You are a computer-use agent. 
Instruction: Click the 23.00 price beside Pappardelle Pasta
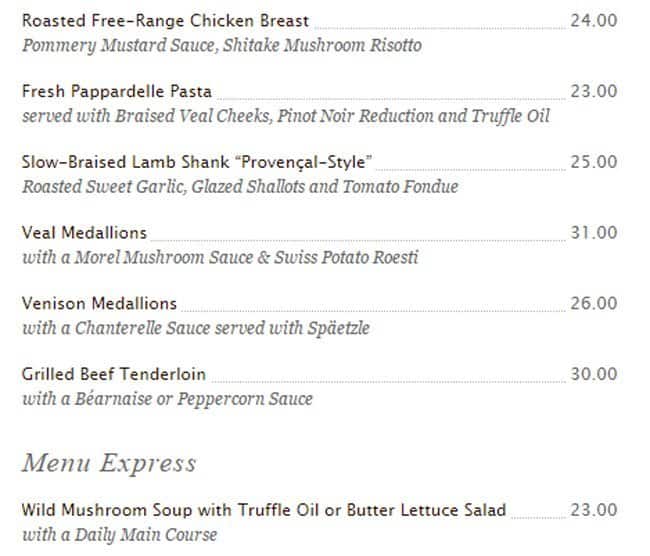click(594, 92)
